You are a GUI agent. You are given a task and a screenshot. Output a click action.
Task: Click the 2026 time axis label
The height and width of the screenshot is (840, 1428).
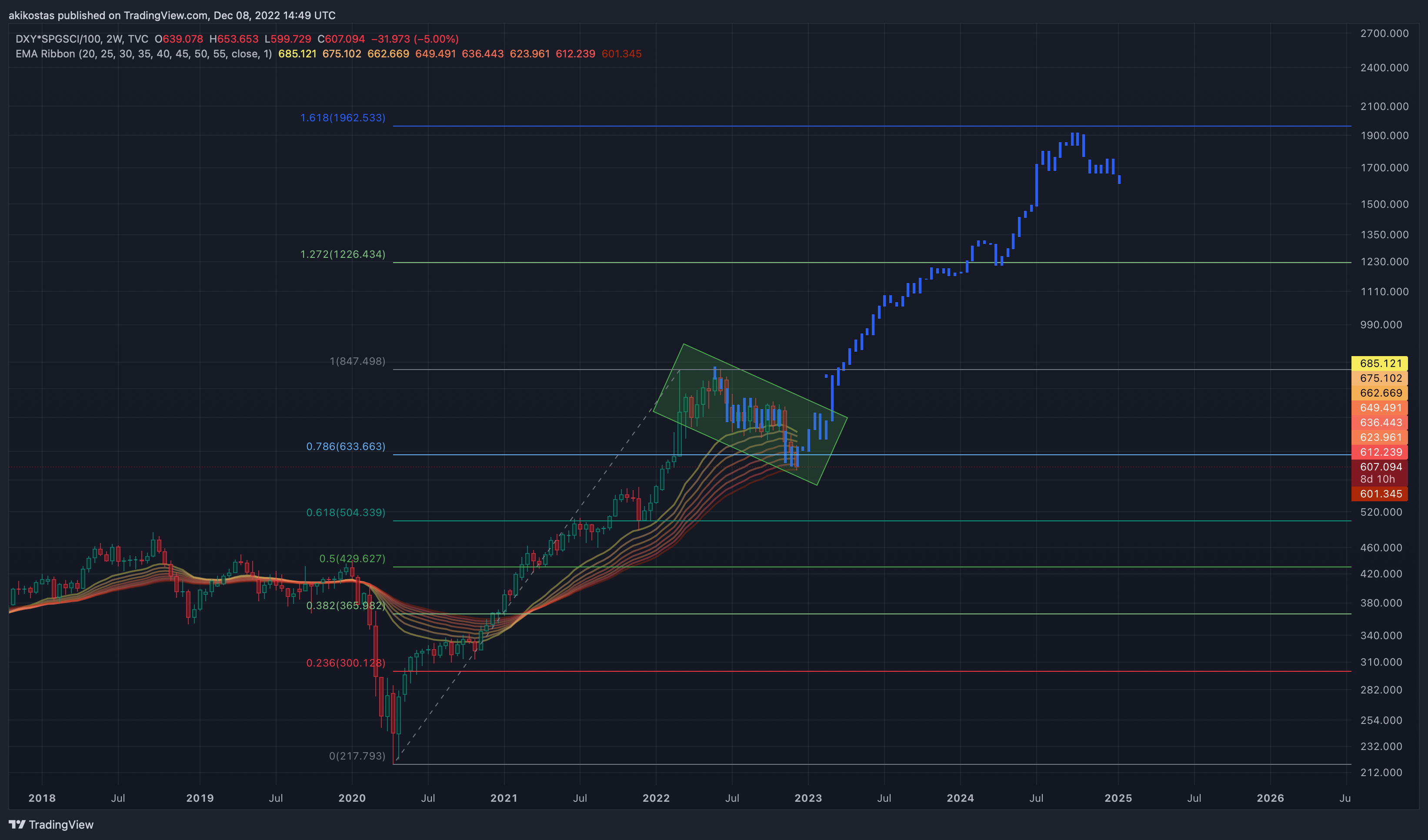(x=1271, y=798)
